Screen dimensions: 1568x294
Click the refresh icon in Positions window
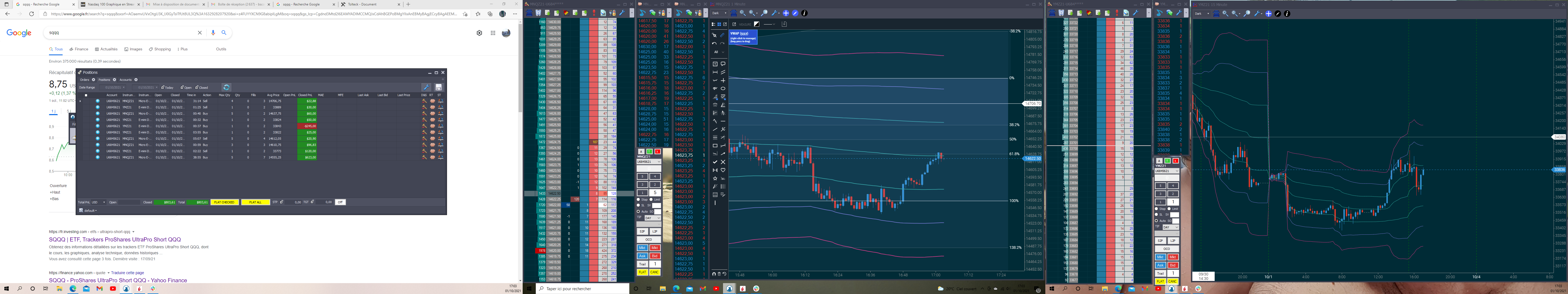pyautogui.click(x=226, y=87)
